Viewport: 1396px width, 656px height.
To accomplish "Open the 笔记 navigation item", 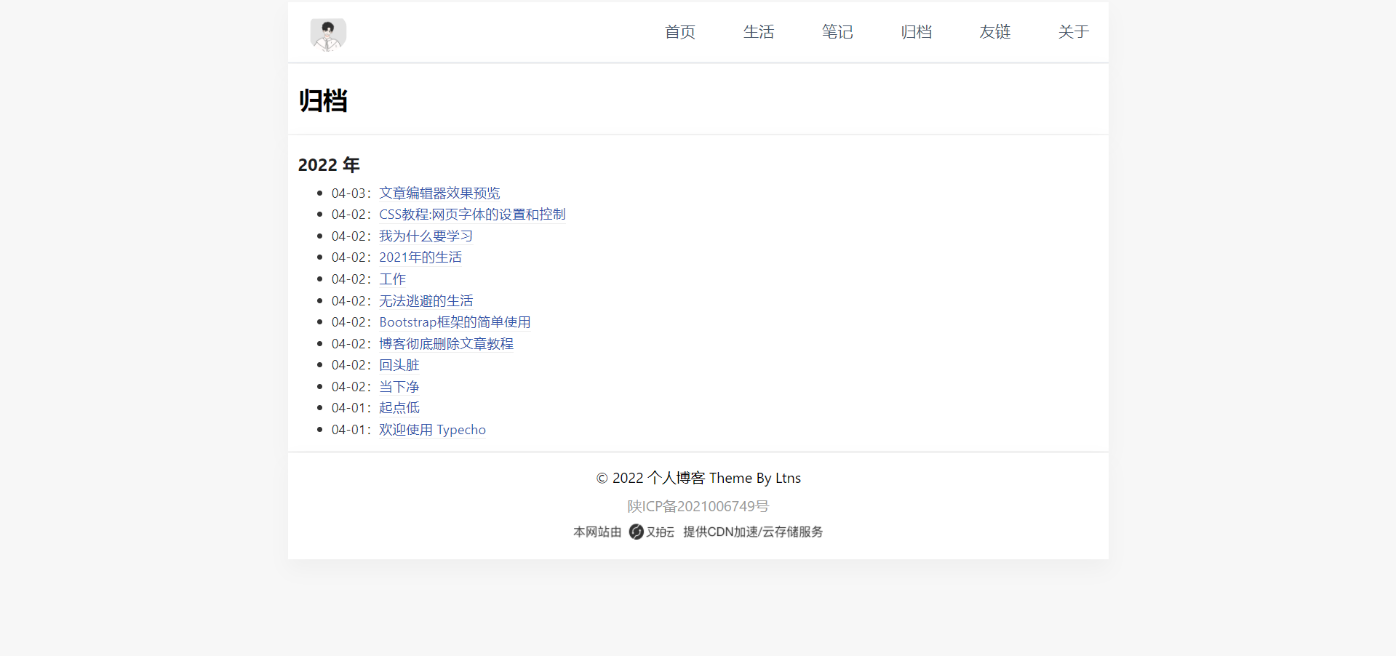I will click(x=837, y=32).
